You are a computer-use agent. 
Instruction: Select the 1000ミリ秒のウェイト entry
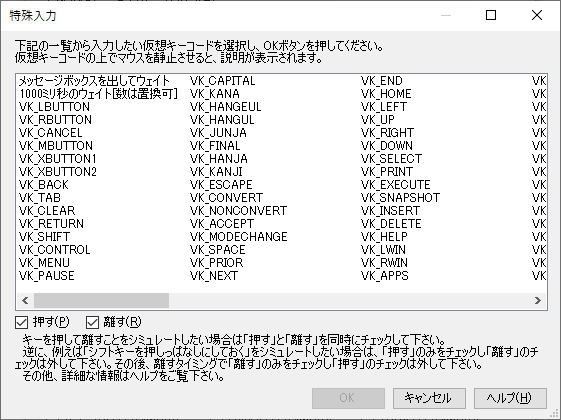click(98, 94)
